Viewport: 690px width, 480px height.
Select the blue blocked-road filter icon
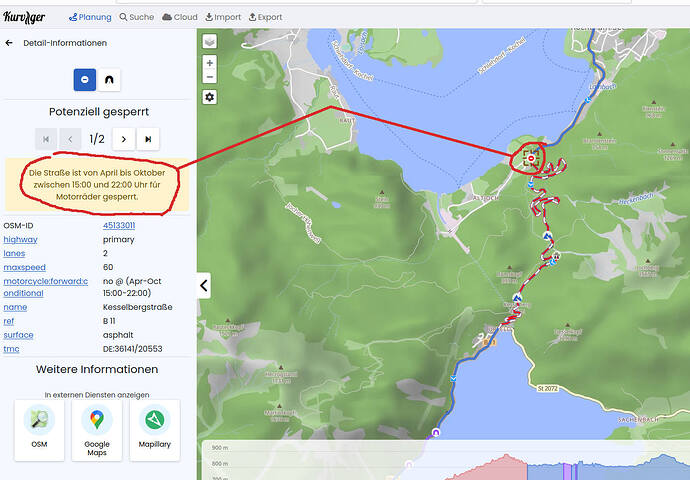tap(85, 79)
